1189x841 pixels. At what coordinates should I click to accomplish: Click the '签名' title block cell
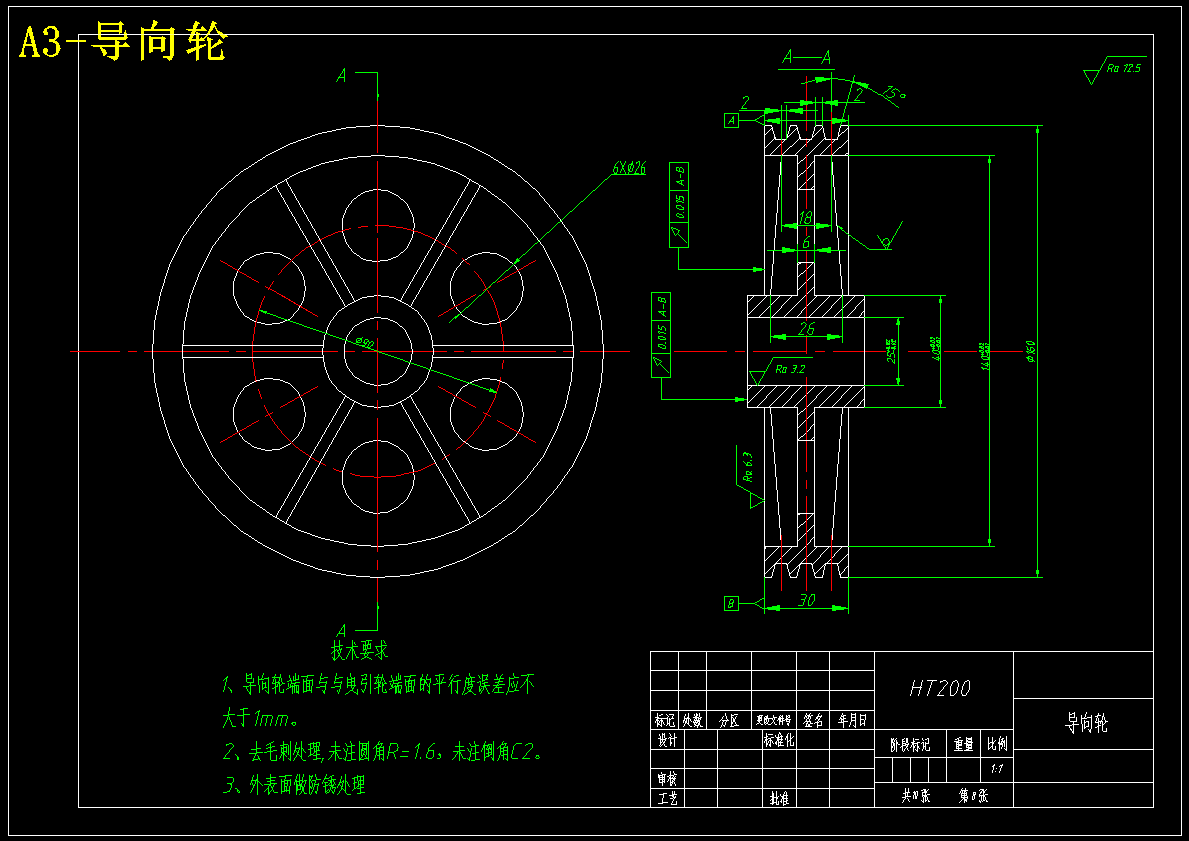click(814, 720)
